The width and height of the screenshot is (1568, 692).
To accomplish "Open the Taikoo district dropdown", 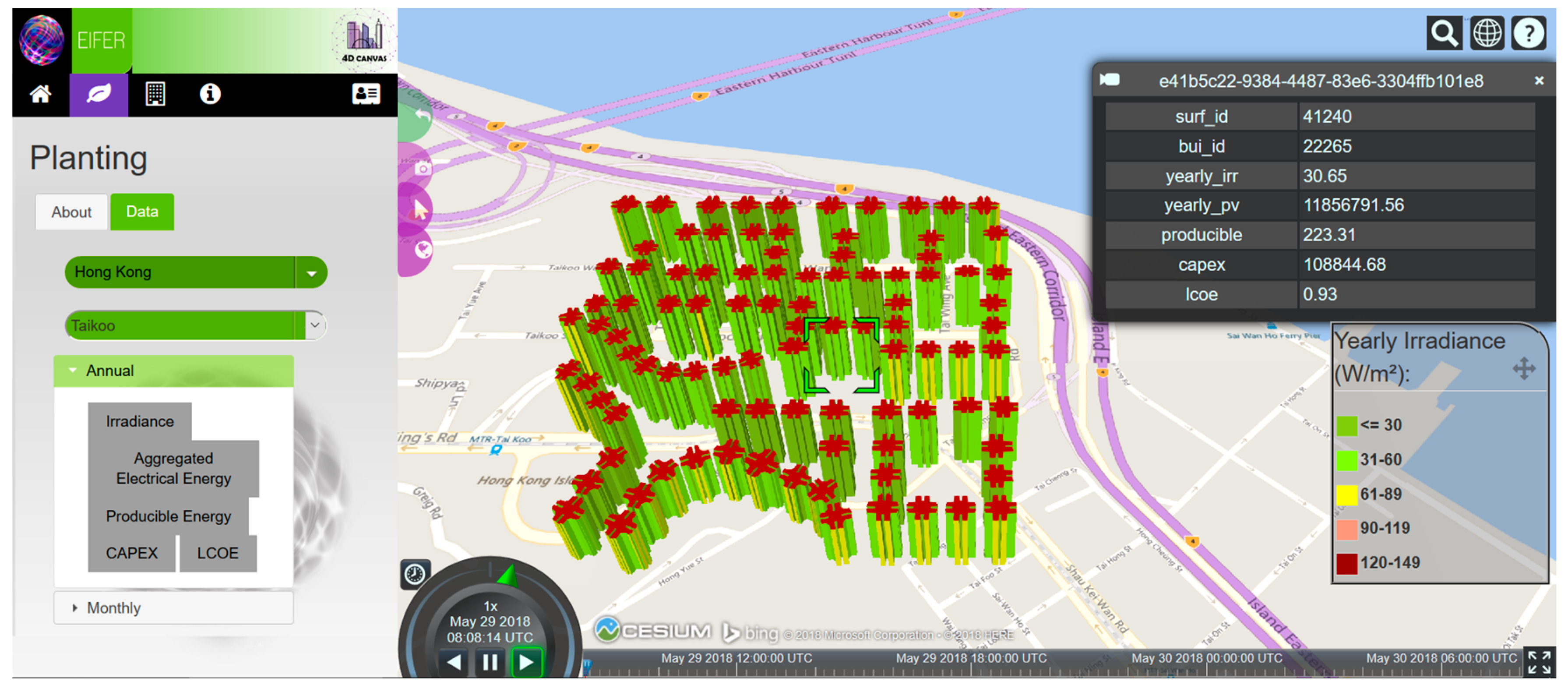I will (196, 325).
